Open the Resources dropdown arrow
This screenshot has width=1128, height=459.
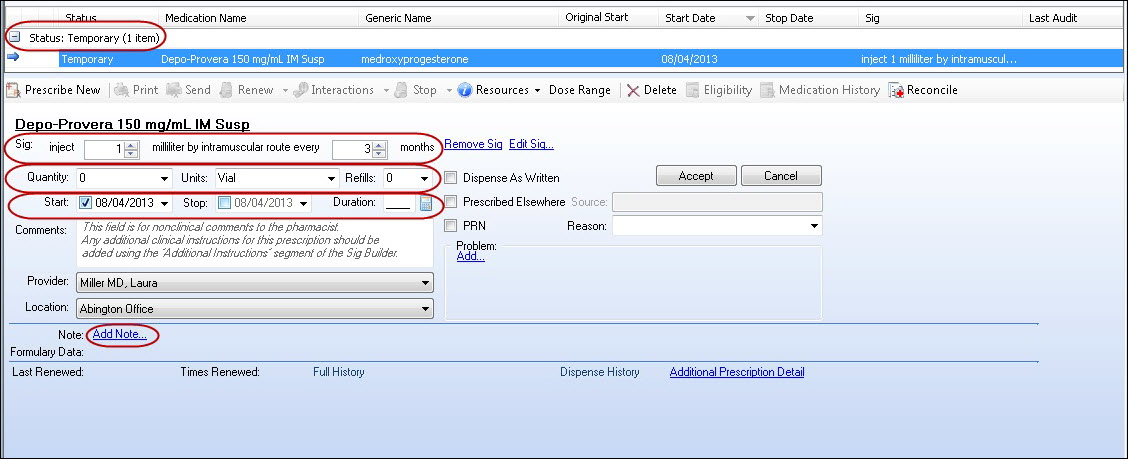(537, 90)
